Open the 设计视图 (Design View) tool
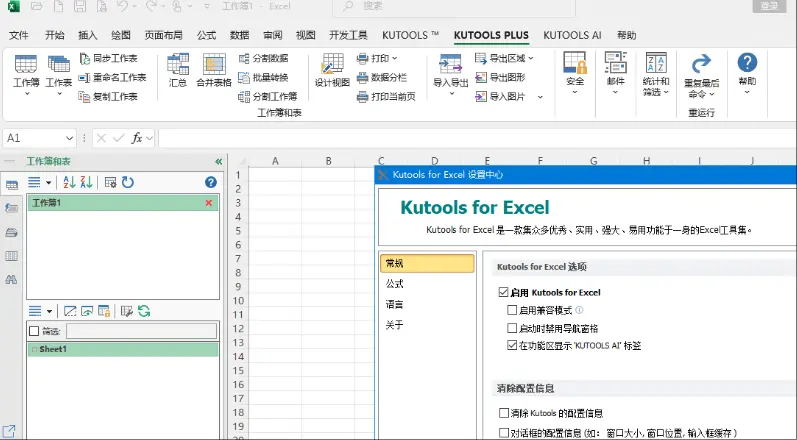797x440 pixels. click(332, 71)
